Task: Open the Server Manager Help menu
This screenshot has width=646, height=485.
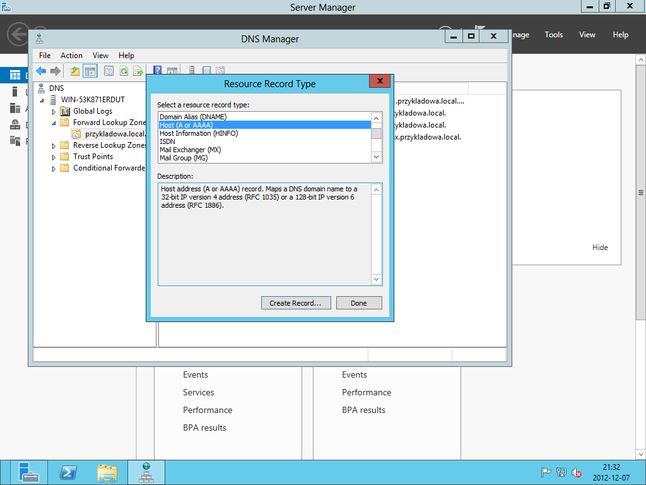Action: tap(620, 35)
